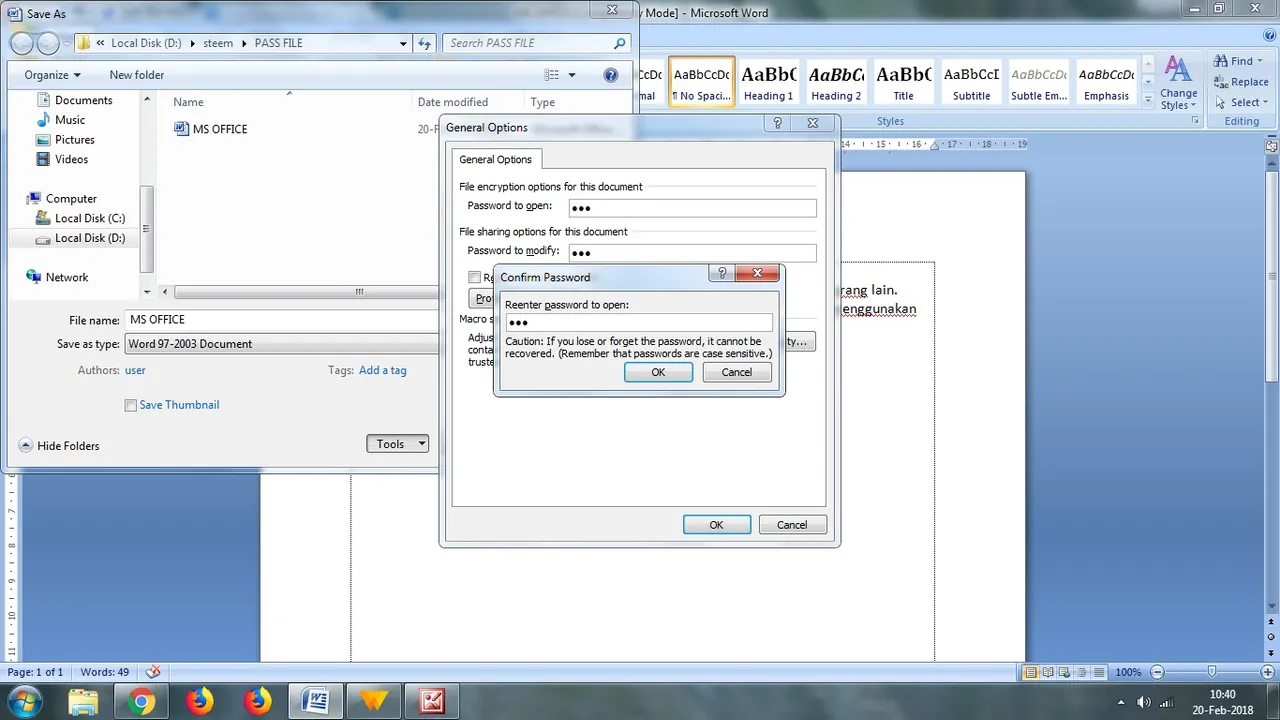
Task: Open help in the Confirm Password dialog
Action: (722, 273)
